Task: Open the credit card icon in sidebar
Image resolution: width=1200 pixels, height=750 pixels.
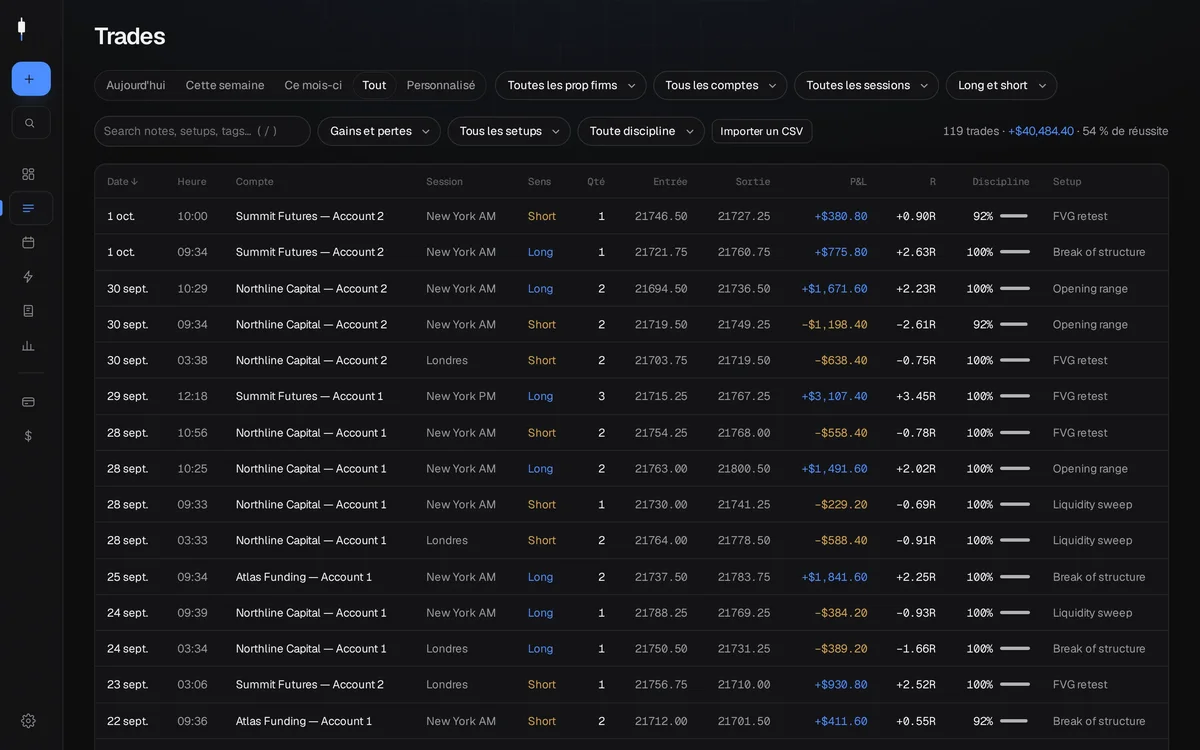Action: click(x=28, y=401)
